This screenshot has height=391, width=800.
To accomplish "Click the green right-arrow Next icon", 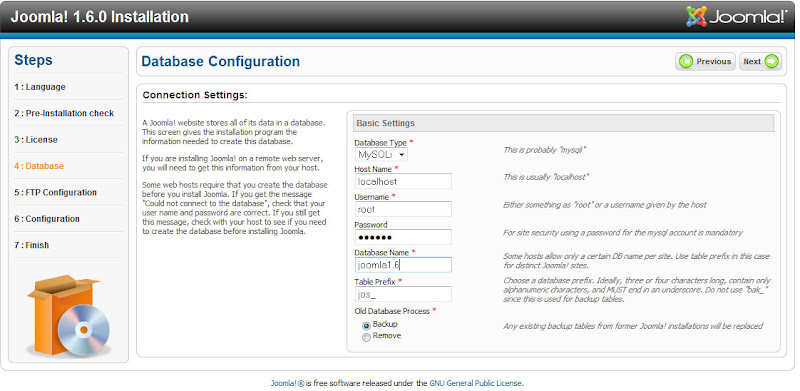I will click(x=771, y=61).
